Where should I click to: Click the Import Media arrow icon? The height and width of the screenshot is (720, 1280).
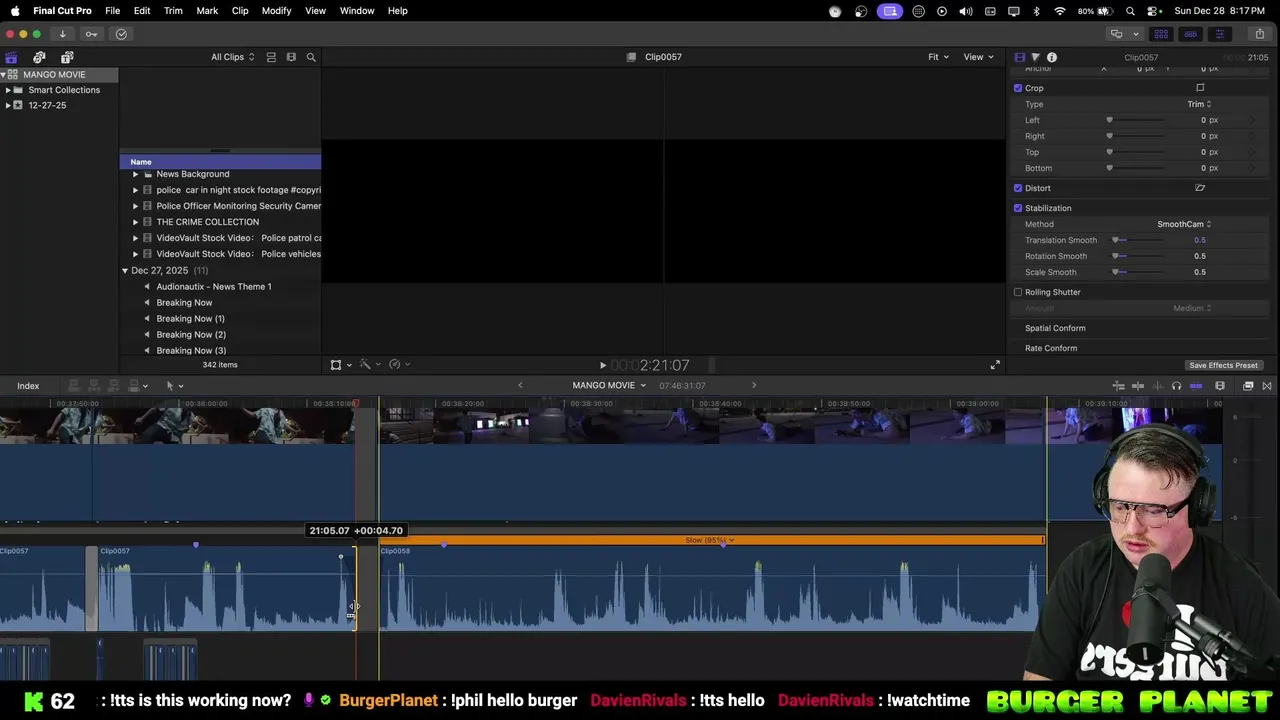coord(62,34)
